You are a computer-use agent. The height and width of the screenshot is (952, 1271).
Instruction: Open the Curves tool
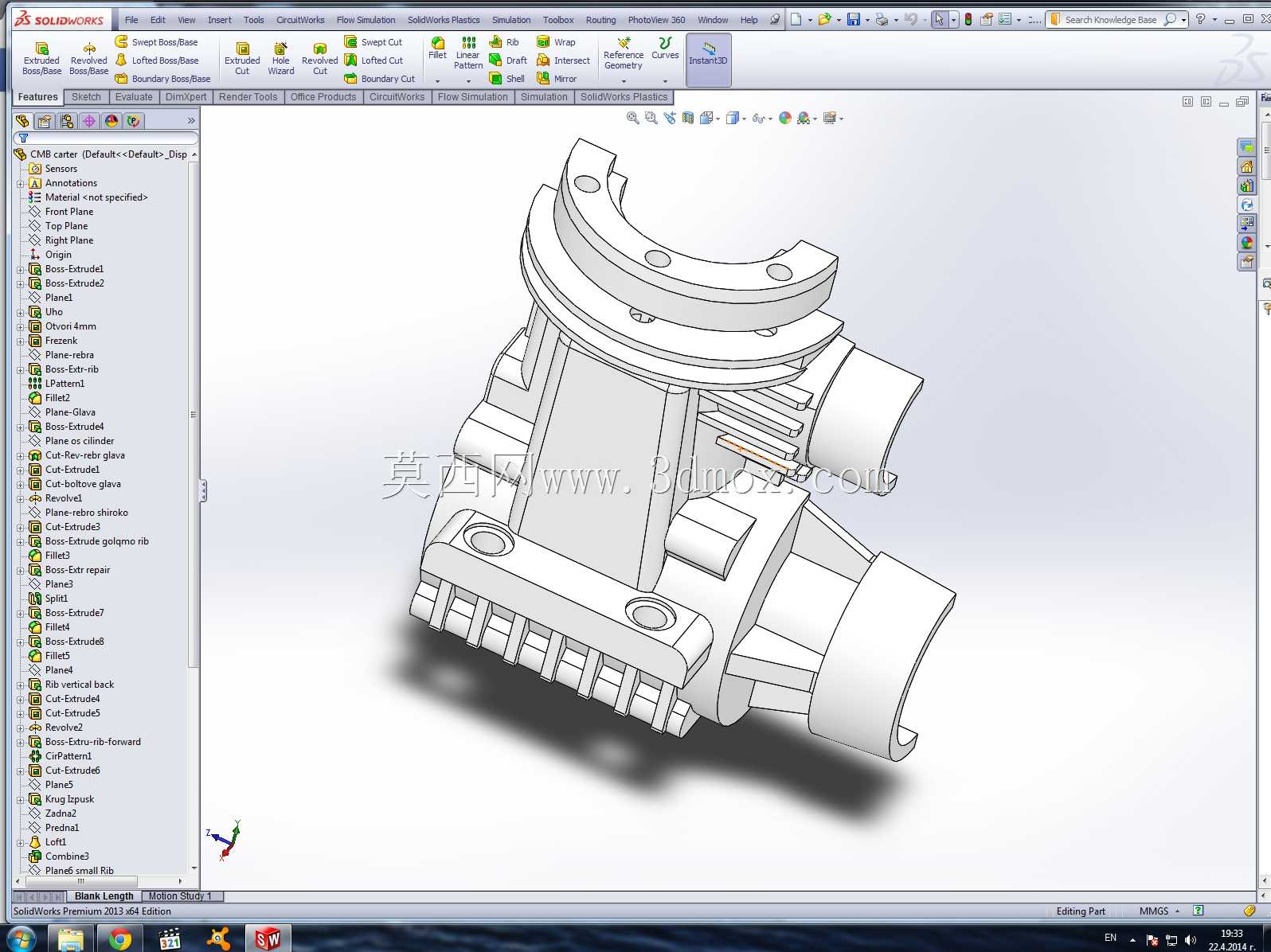coord(665,48)
